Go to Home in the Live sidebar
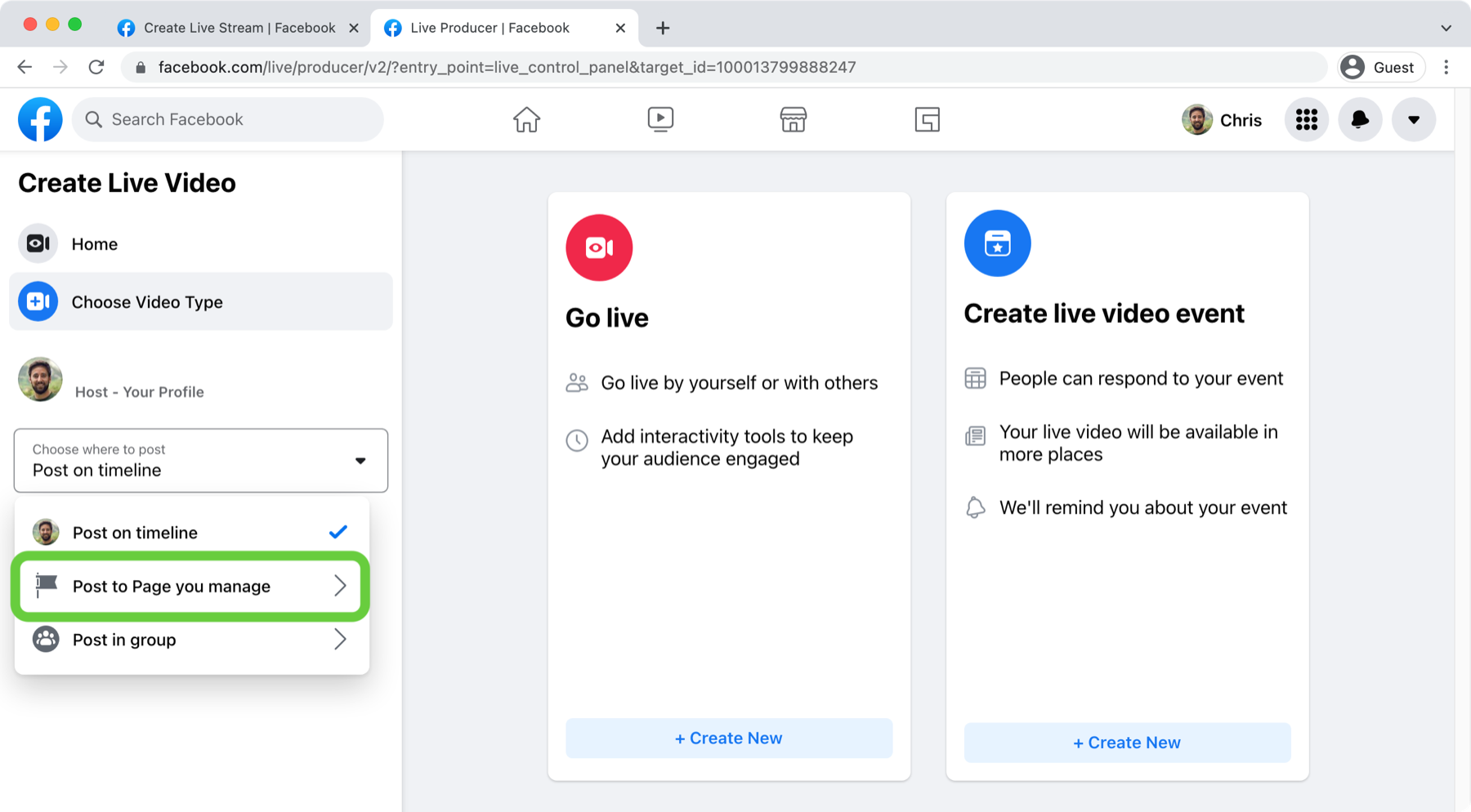Viewport: 1471px width, 812px height. point(94,244)
